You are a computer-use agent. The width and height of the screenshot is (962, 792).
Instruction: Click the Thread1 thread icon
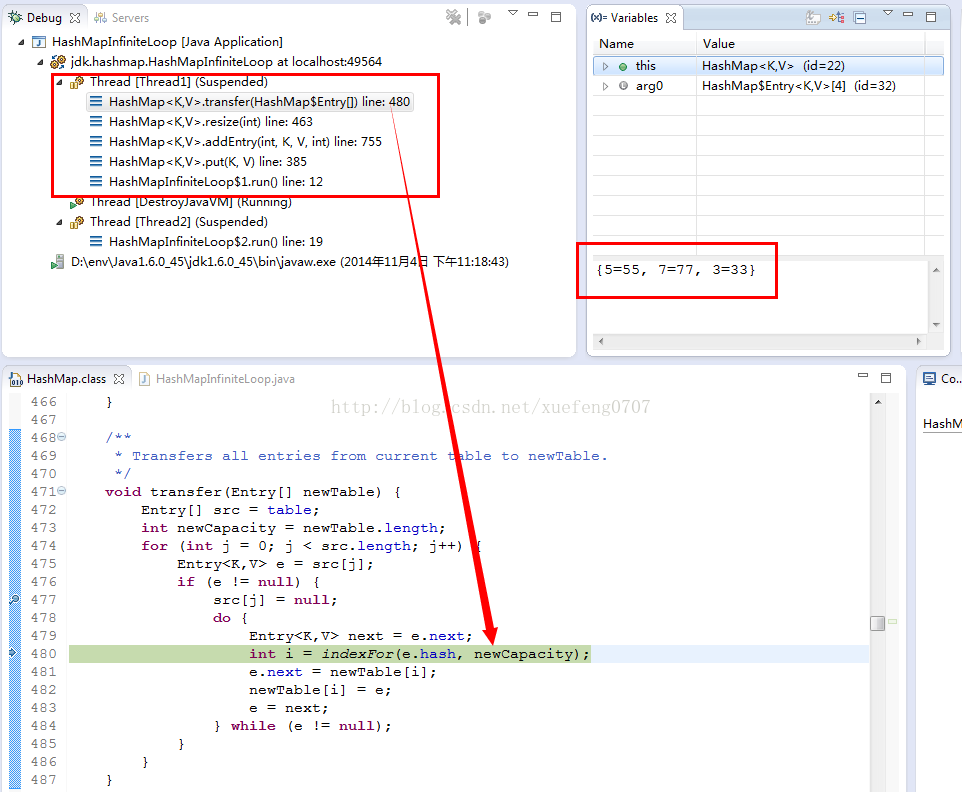pos(77,82)
